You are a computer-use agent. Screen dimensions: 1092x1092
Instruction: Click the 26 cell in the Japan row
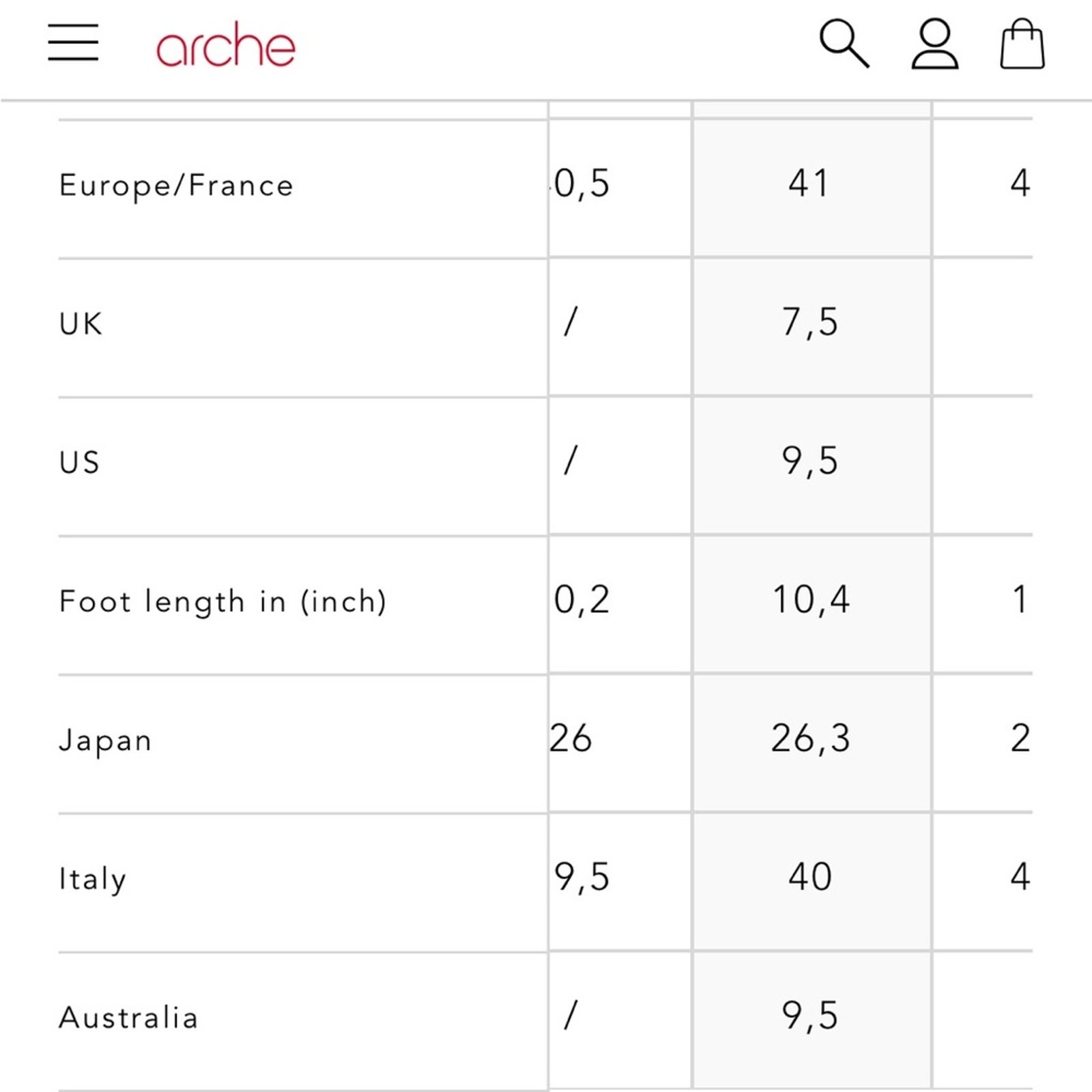click(x=572, y=738)
